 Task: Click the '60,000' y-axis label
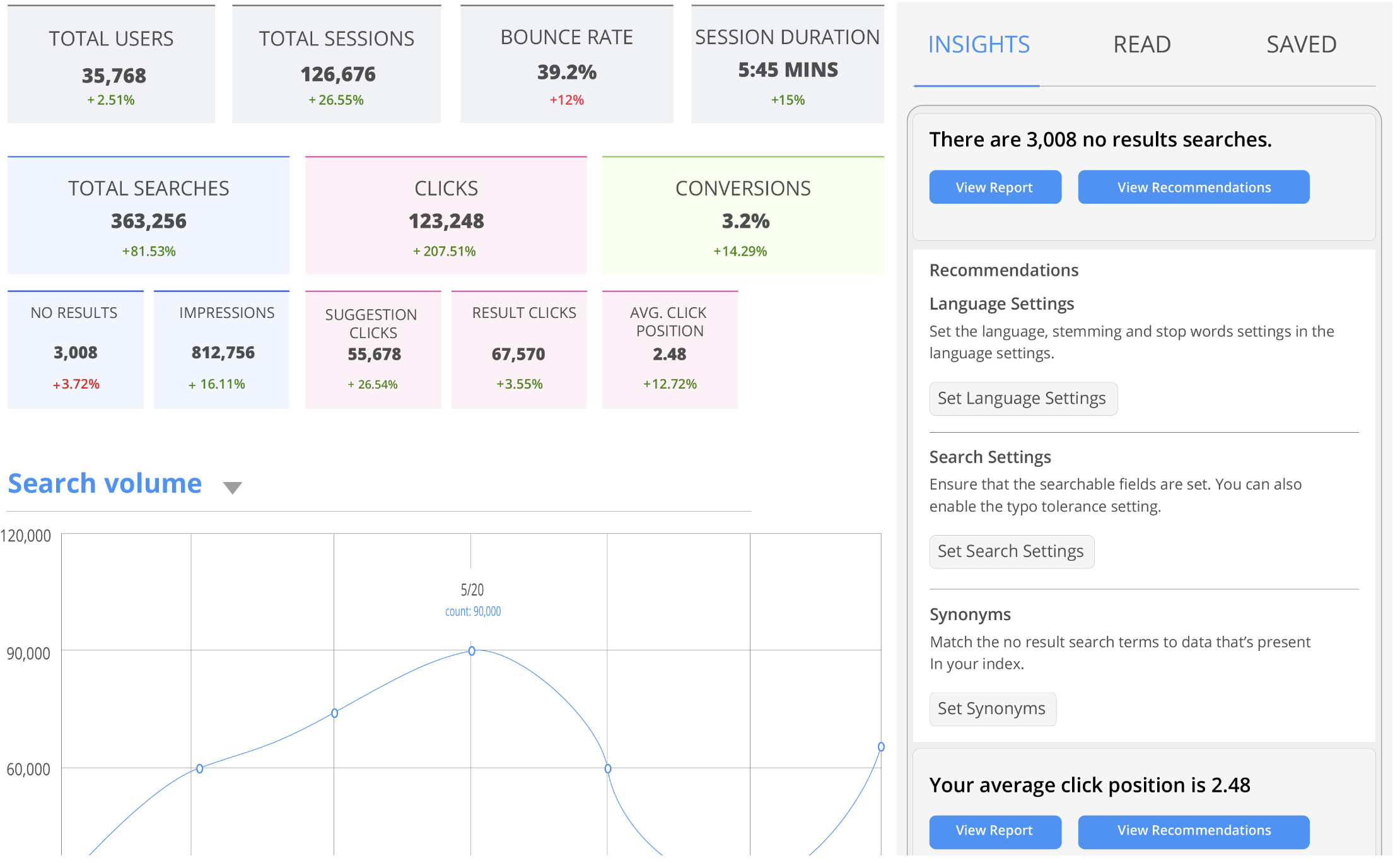(28, 769)
